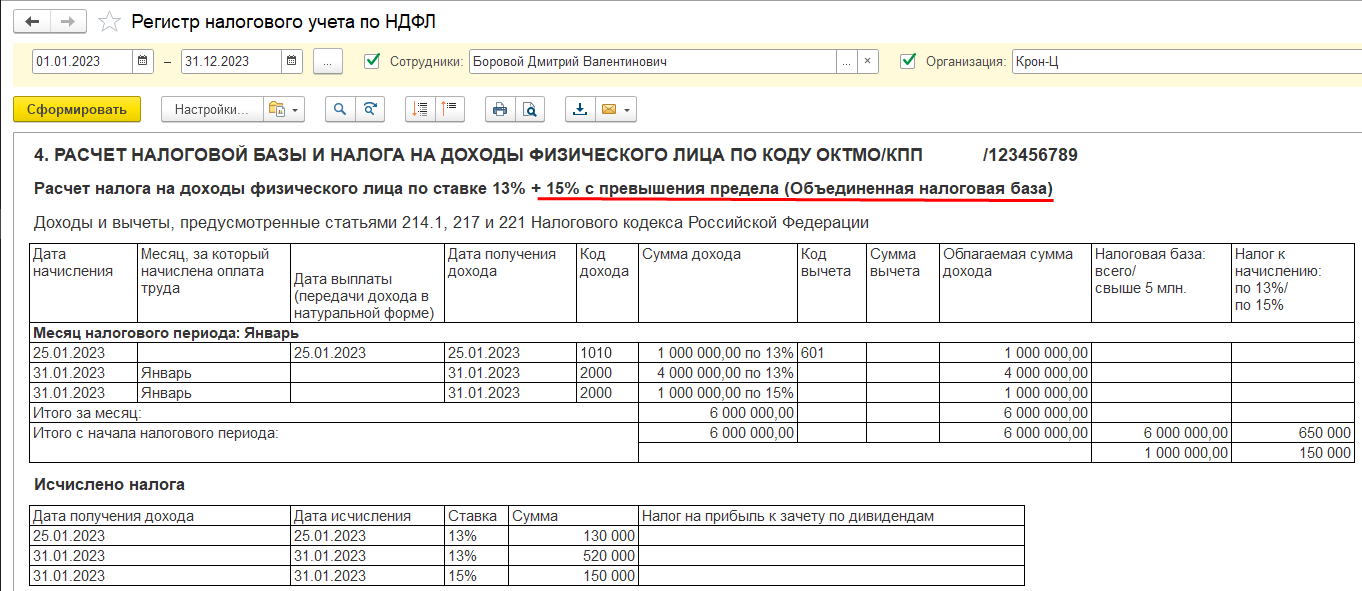Click the Find next icon
This screenshot has height=591, width=1362.
click(x=370, y=110)
